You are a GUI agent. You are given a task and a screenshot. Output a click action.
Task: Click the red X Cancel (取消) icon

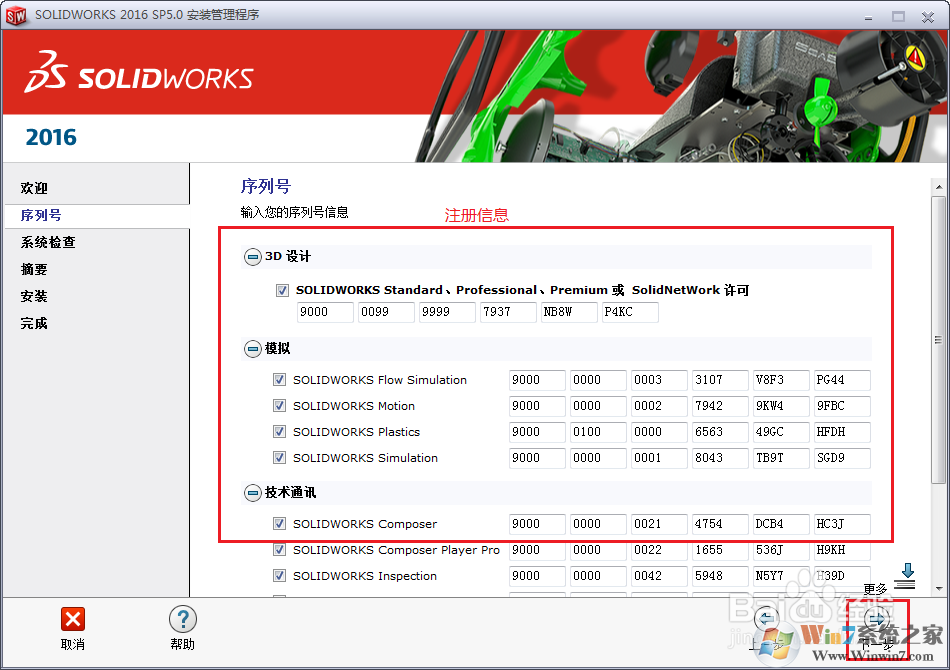[73, 620]
